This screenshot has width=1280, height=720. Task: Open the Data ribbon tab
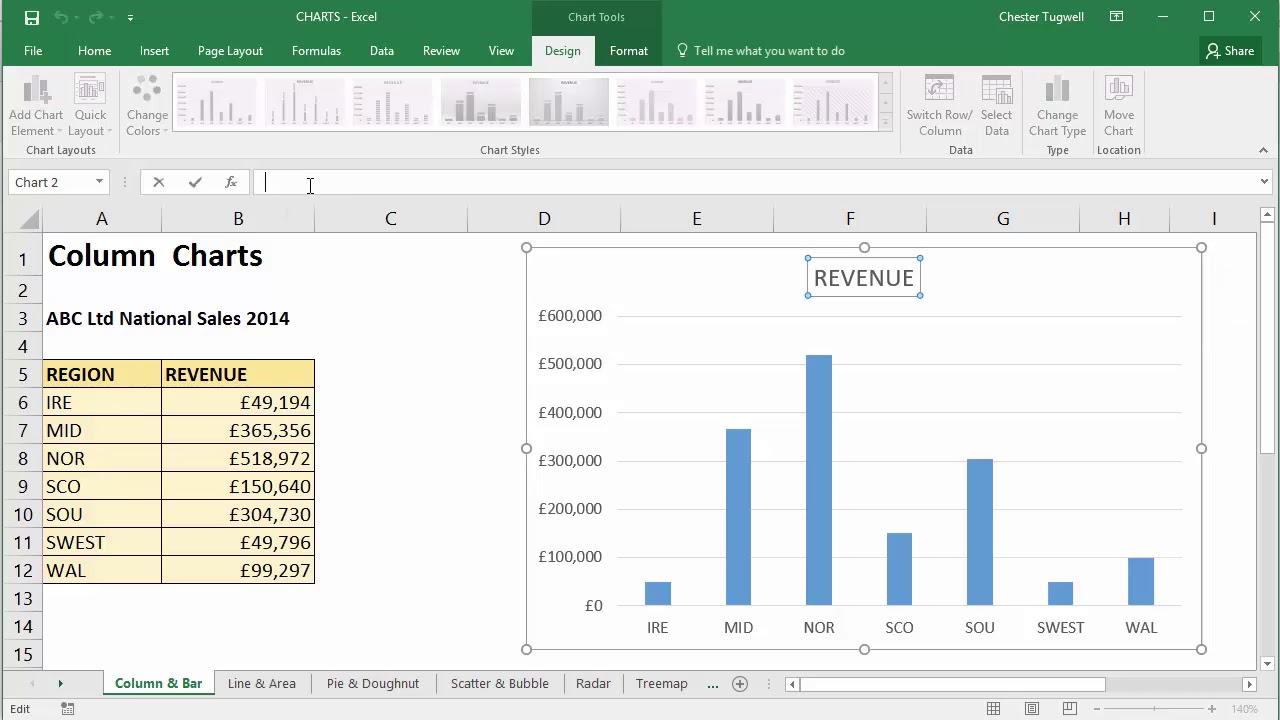coord(381,51)
